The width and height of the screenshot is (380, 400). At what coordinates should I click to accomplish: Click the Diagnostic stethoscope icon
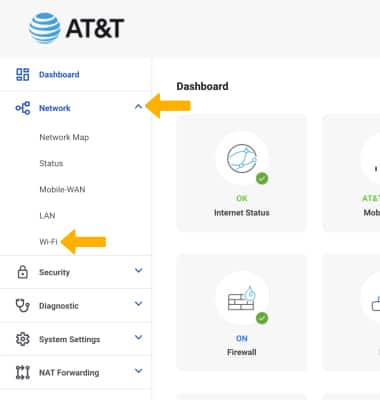23,305
